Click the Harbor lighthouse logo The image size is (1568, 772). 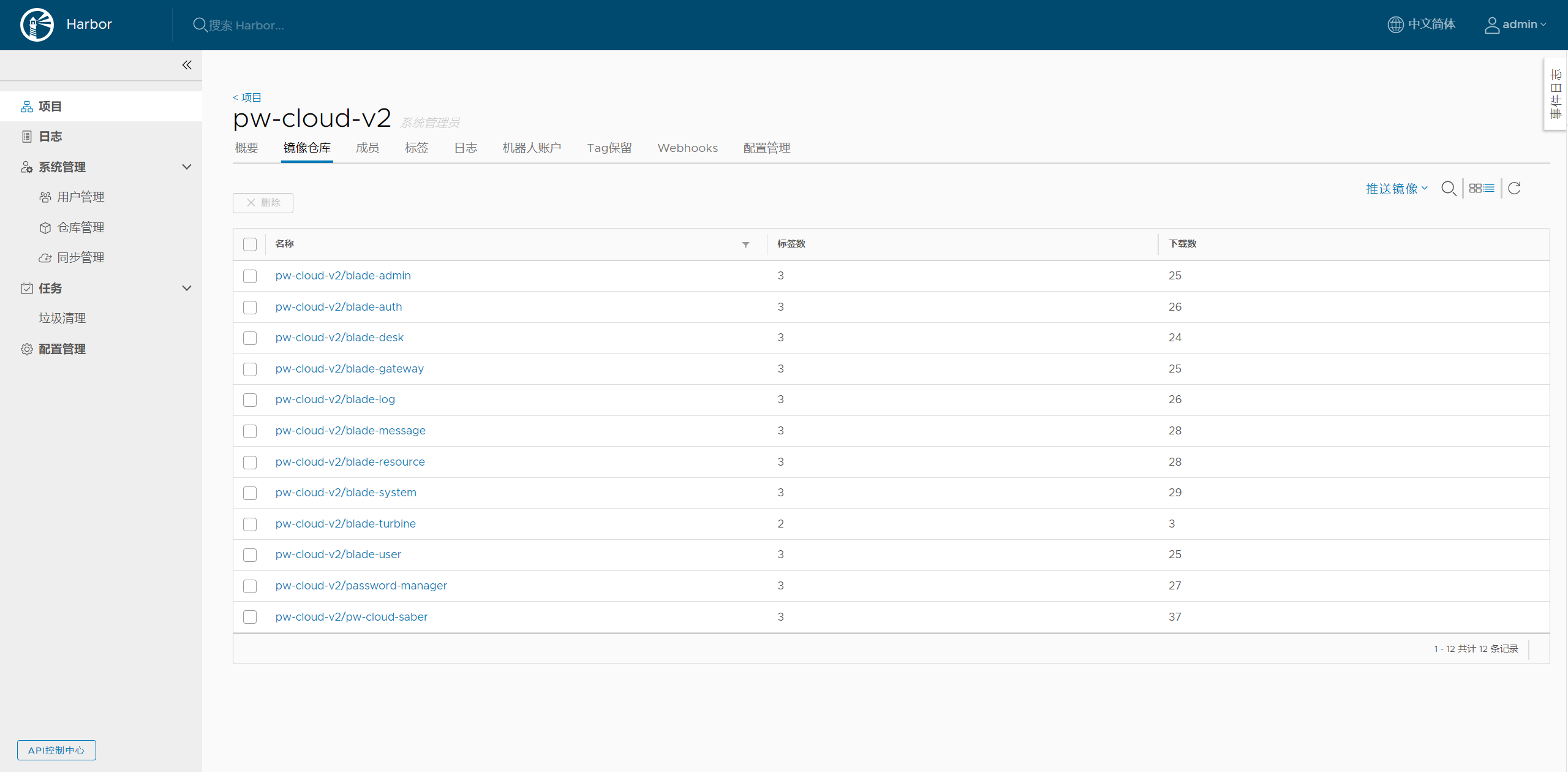[x=37, y=25]
